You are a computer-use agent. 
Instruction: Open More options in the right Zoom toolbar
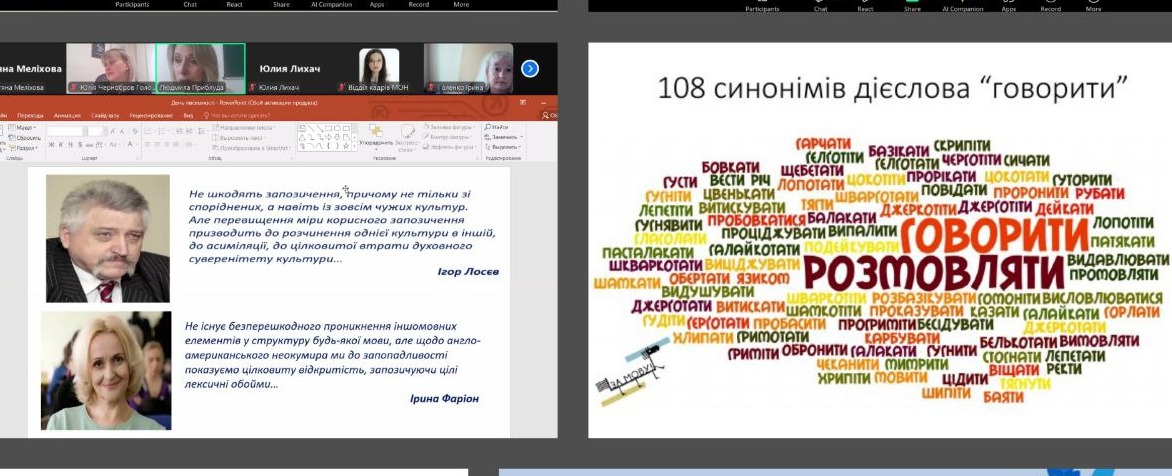(x=1092, y=8)
